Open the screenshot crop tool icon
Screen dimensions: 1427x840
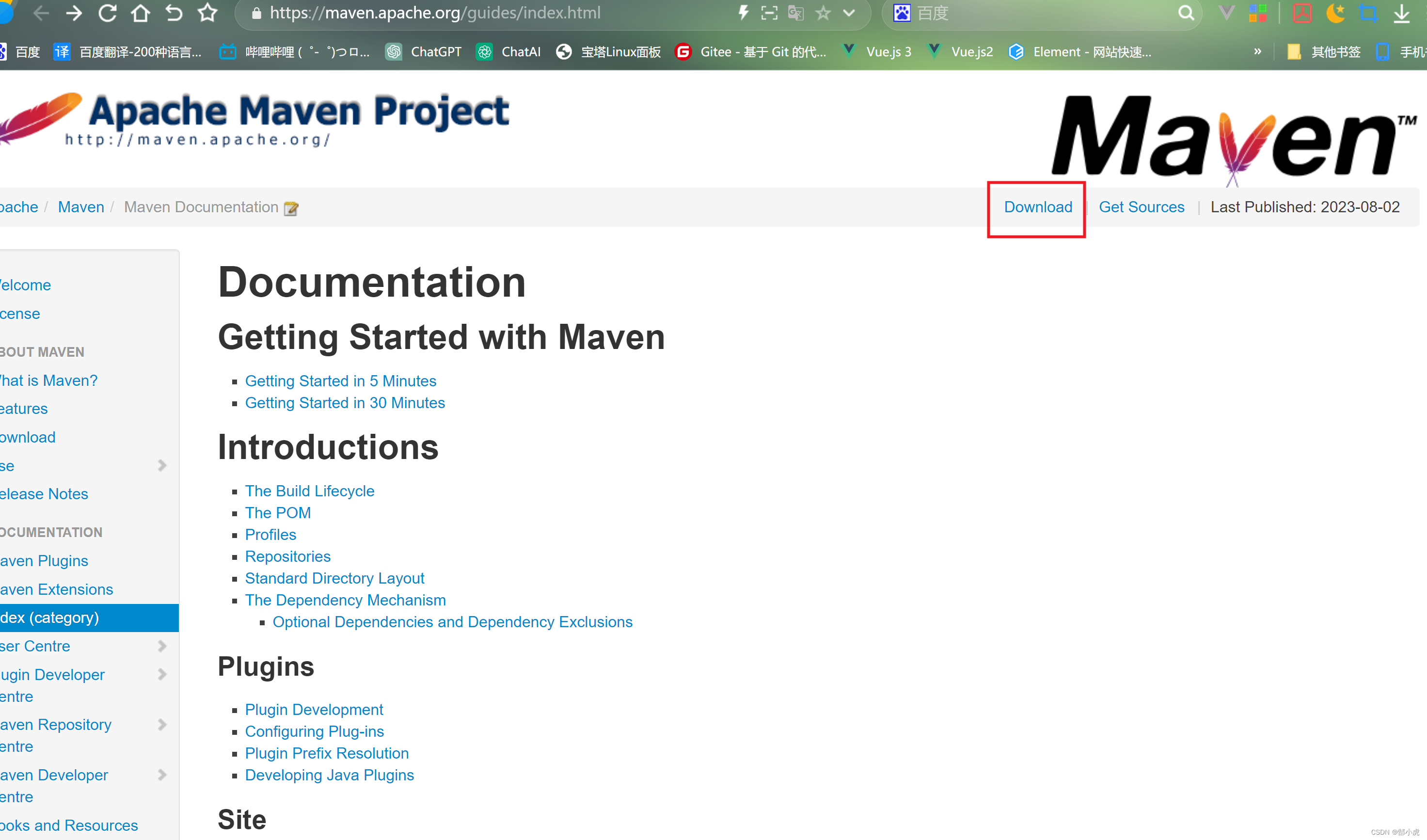pyautogui.click(x=1369, y=14)
